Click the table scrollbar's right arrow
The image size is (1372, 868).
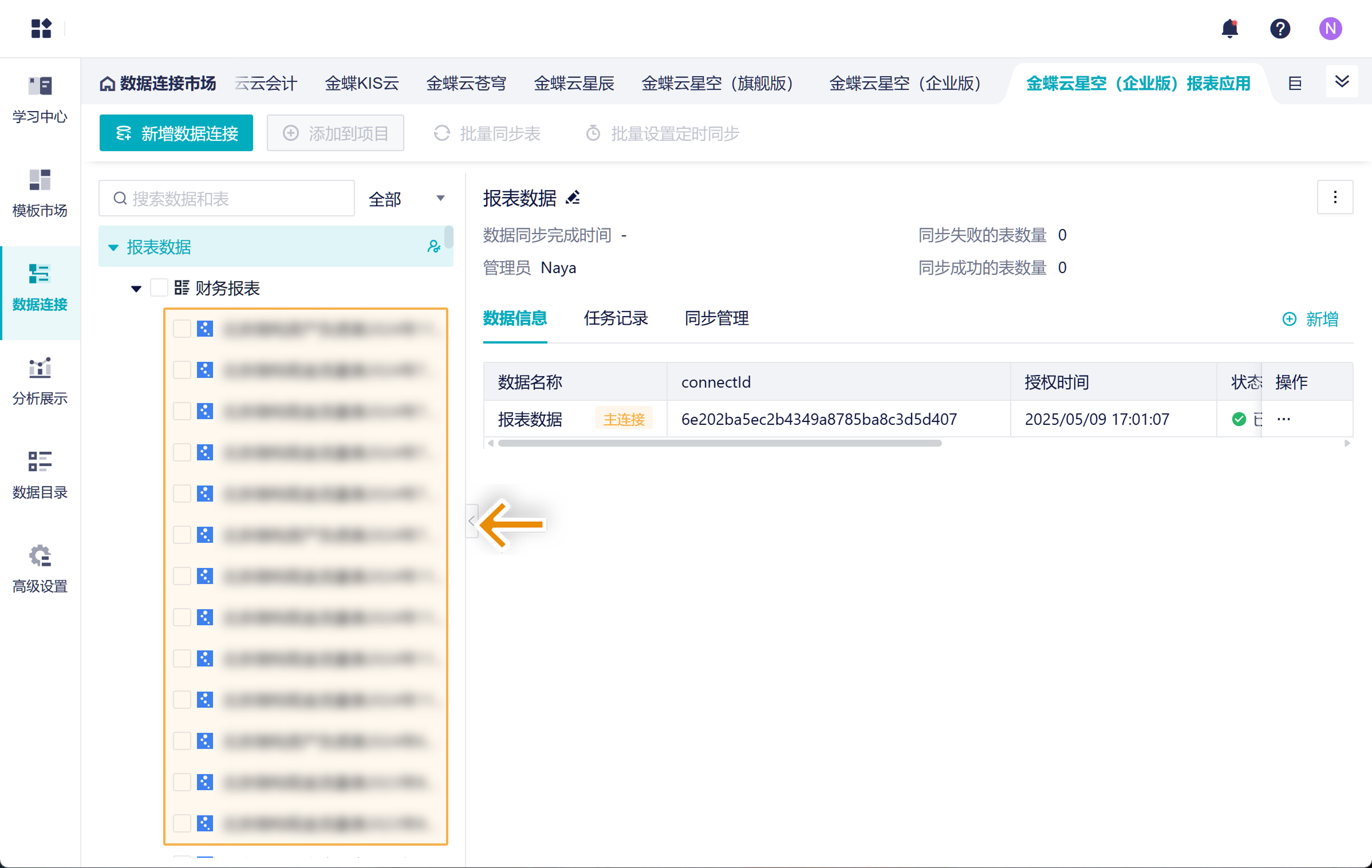(x=1347, y=443)
